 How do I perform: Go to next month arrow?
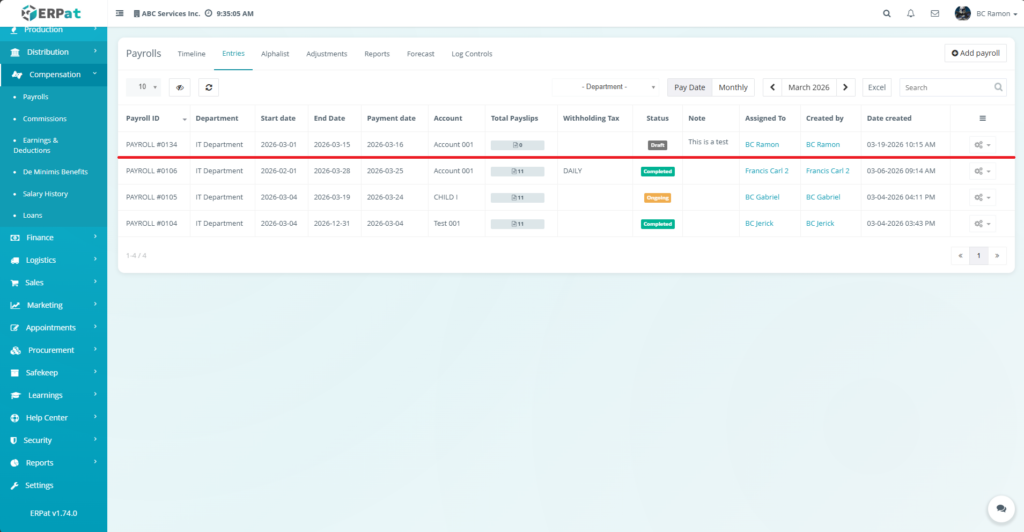tap(846, 87)
